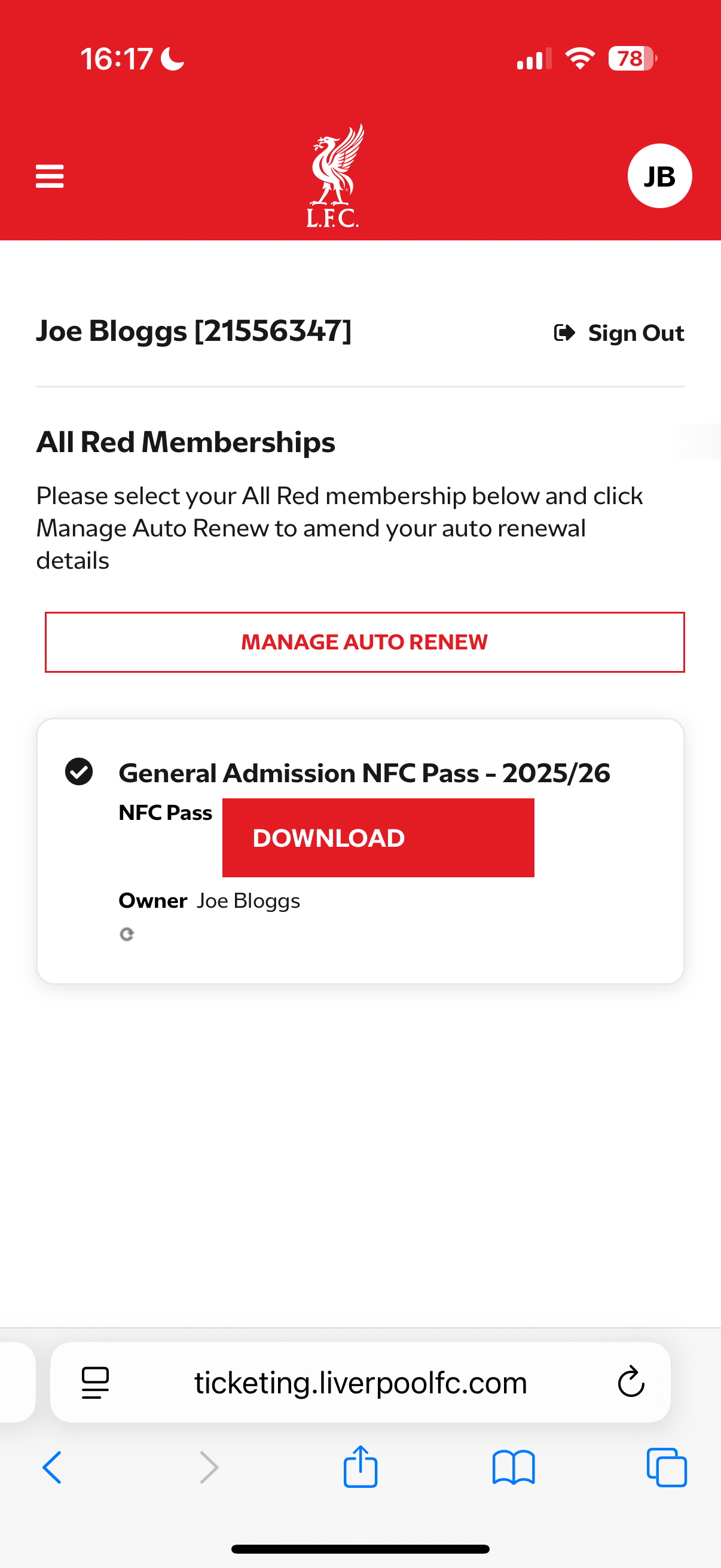Select the General Admission NFC Pass 2025/26 title
The height and width of the screenshot is (1568, 721).
click(x=364, y=773)
